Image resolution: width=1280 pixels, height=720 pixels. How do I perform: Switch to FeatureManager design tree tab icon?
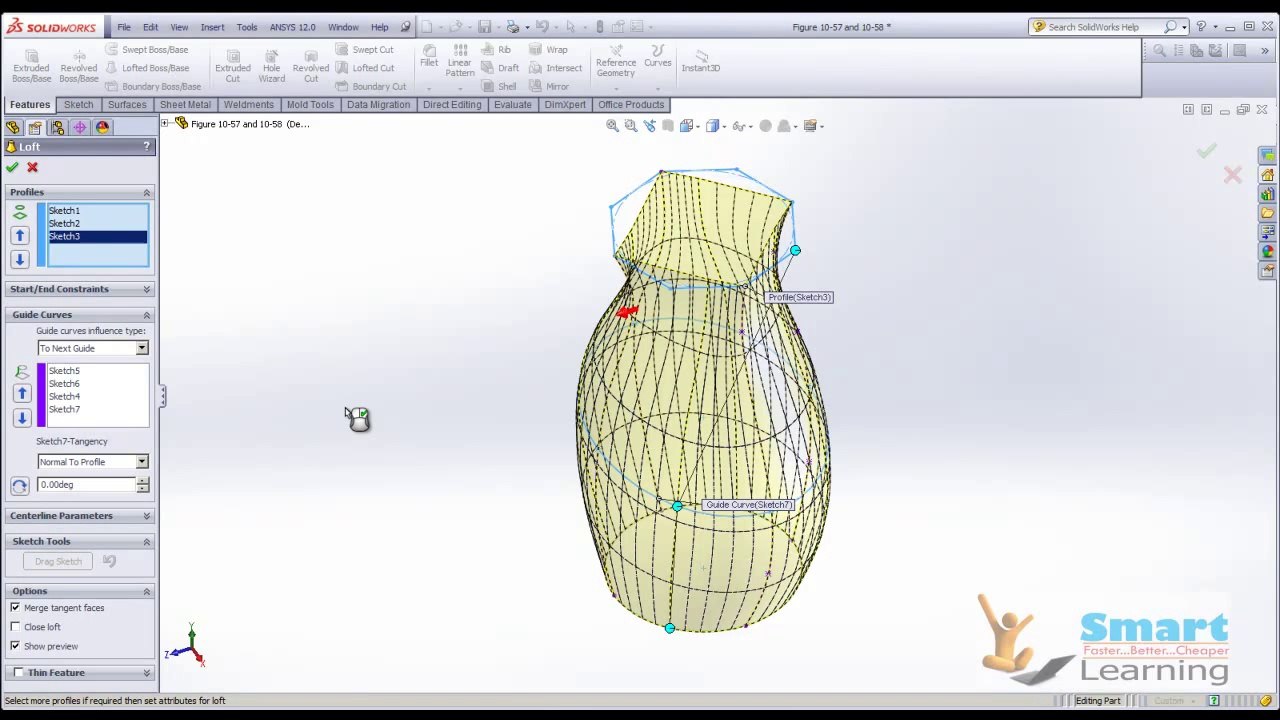point(13,127)
